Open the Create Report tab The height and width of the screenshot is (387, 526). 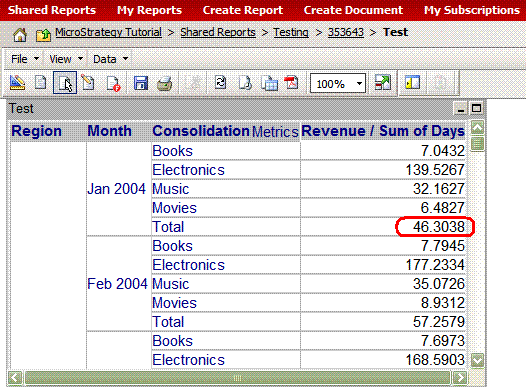click(x=243, y=10)
